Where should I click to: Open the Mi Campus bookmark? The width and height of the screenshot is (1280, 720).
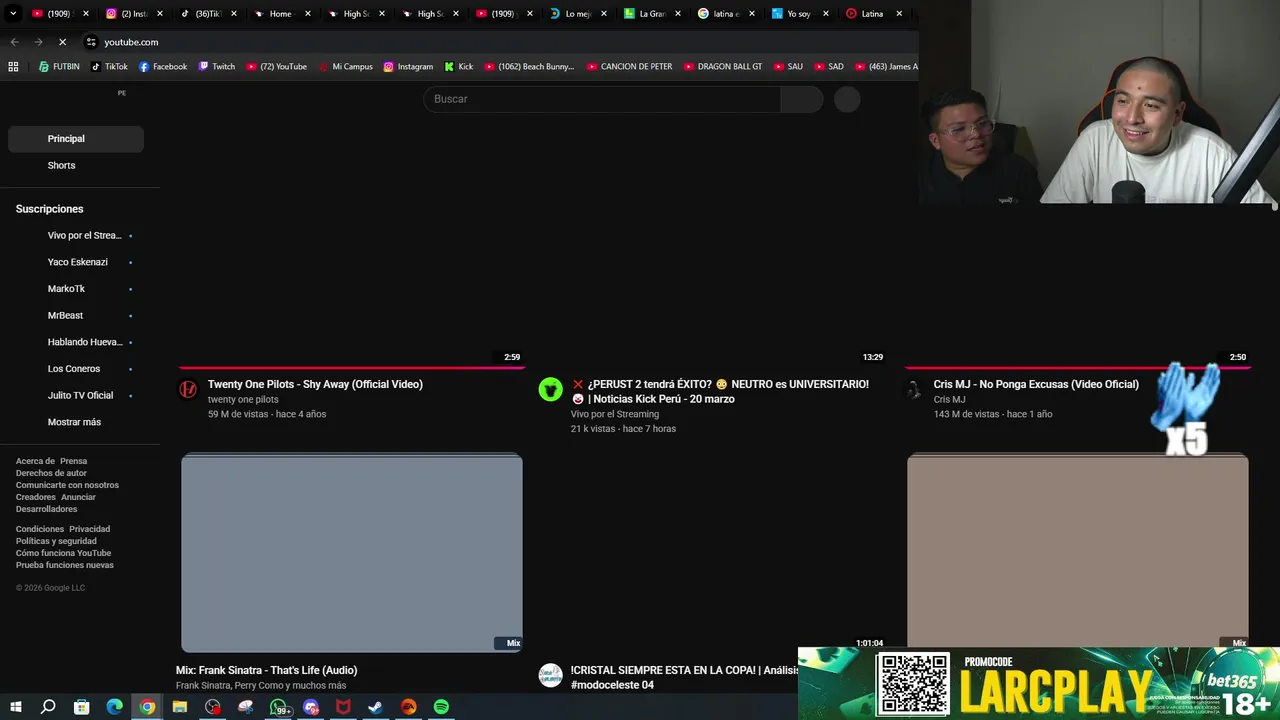[x=345, y=67]
